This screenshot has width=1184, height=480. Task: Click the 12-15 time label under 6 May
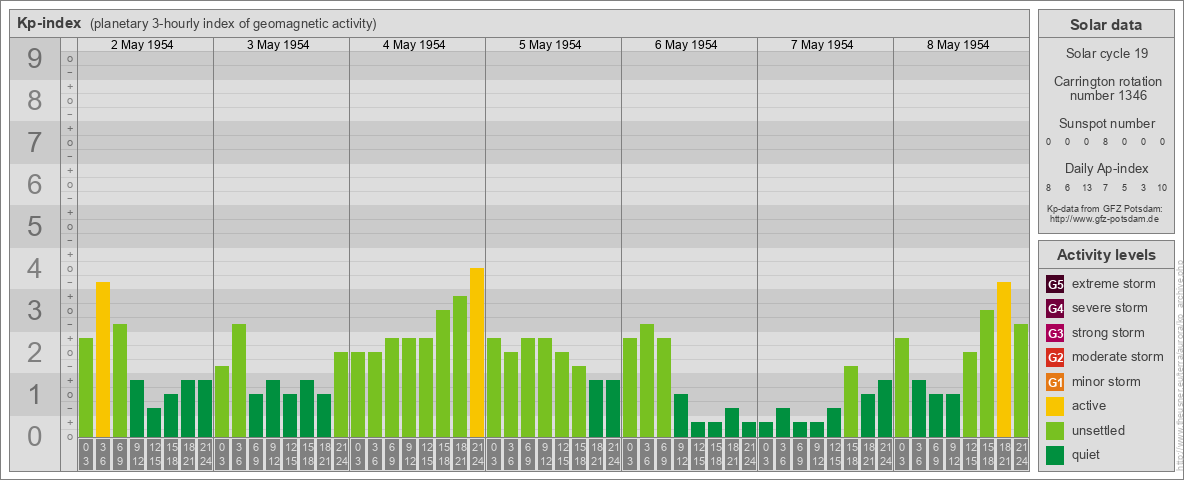click(x=698, y=454)
